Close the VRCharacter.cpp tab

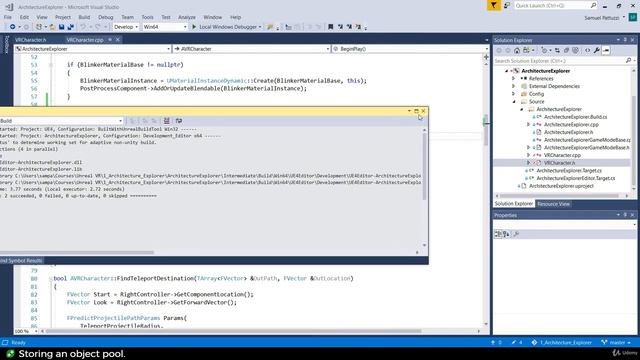[x=118, y=40]
